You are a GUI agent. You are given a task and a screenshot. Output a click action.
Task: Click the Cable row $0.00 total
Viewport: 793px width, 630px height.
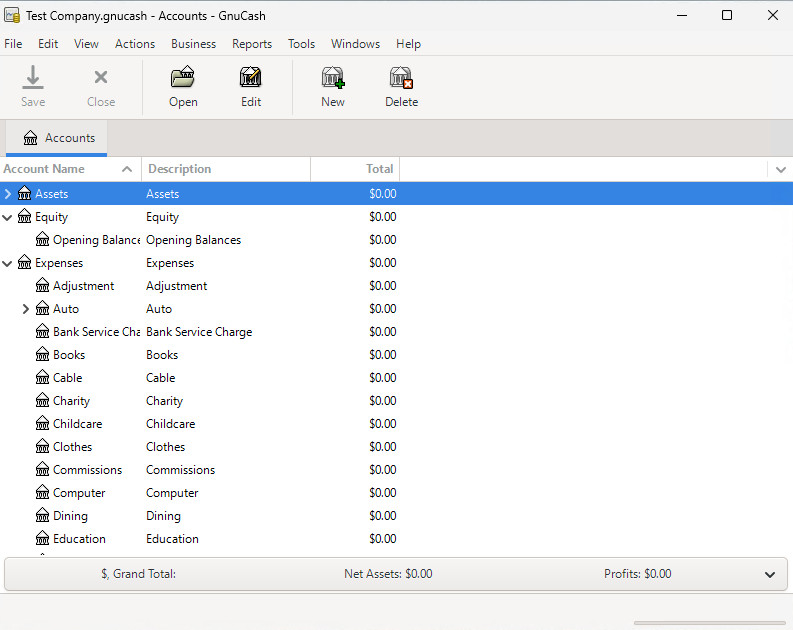[x=382, y=378]
